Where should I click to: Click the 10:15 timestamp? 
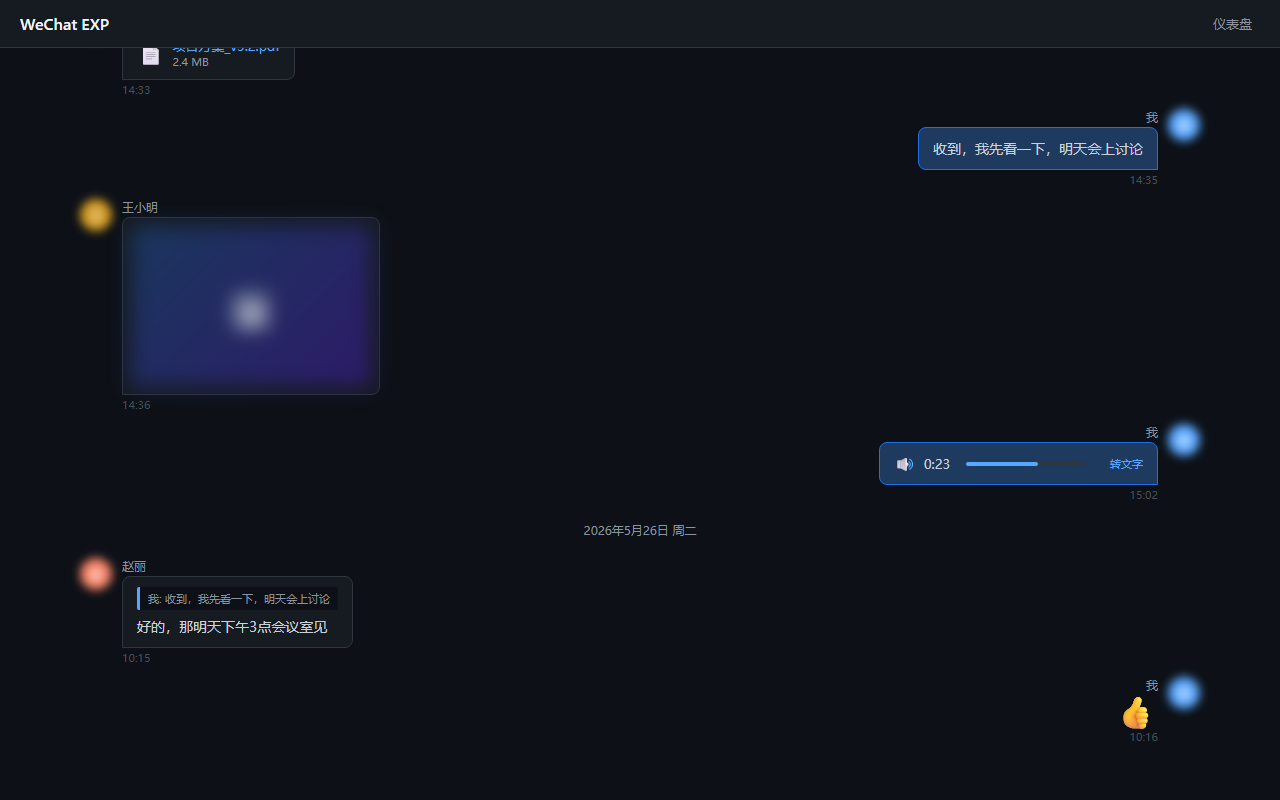tap(136, 658)
